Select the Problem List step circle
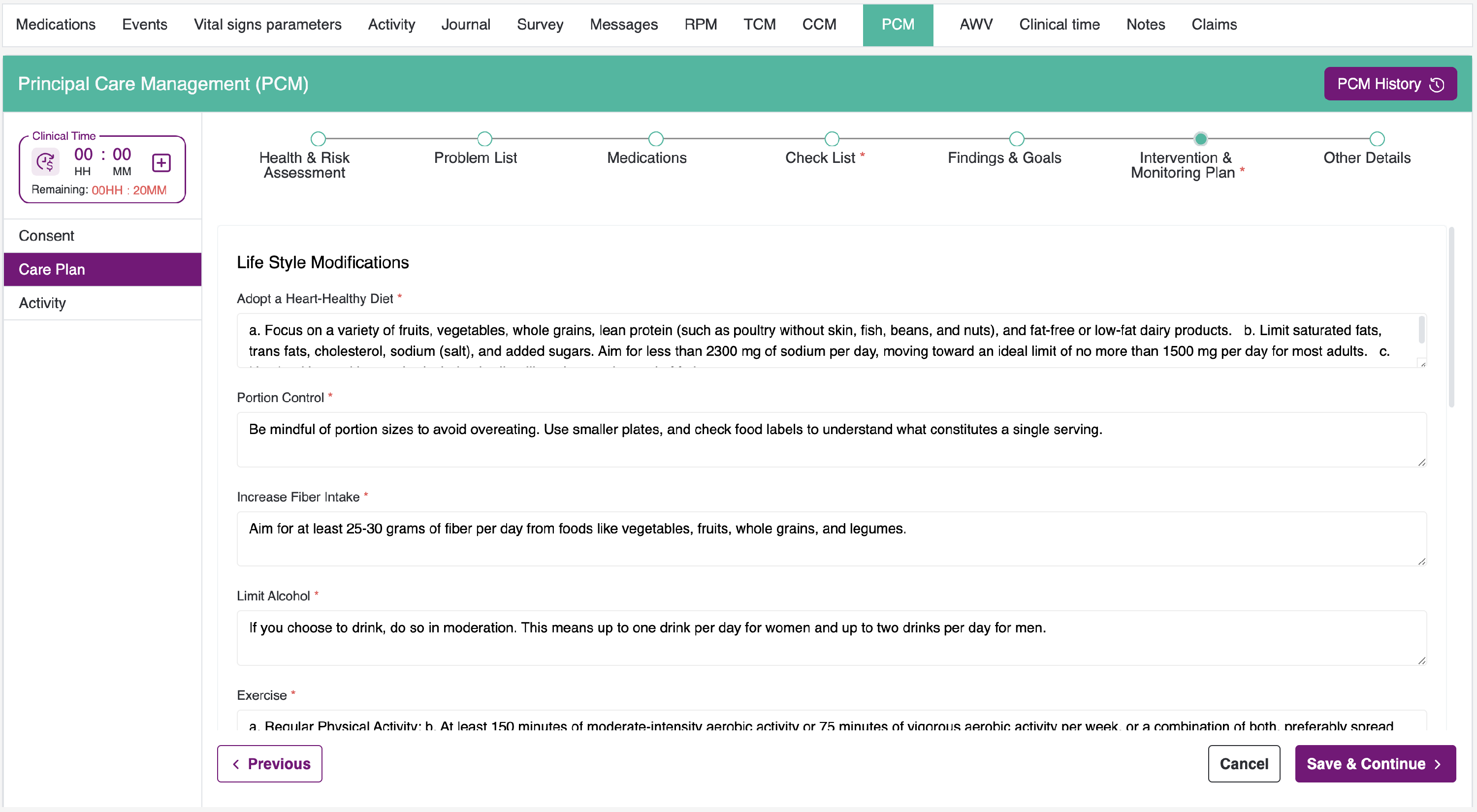 tap(484, 139)
